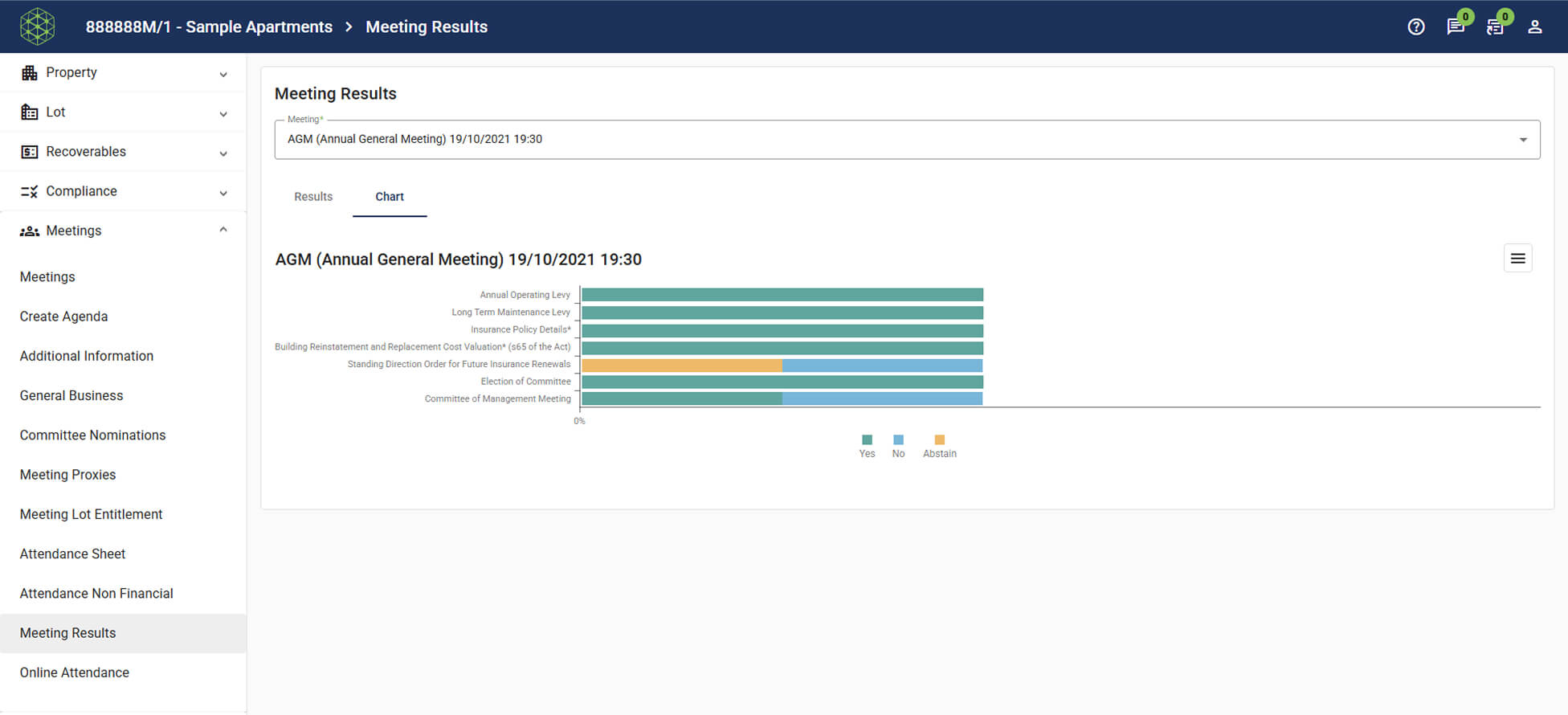Viewport: 1568px width, 715px height.
Task: Toggle the No series in legend
Action: tap(898, 446)
